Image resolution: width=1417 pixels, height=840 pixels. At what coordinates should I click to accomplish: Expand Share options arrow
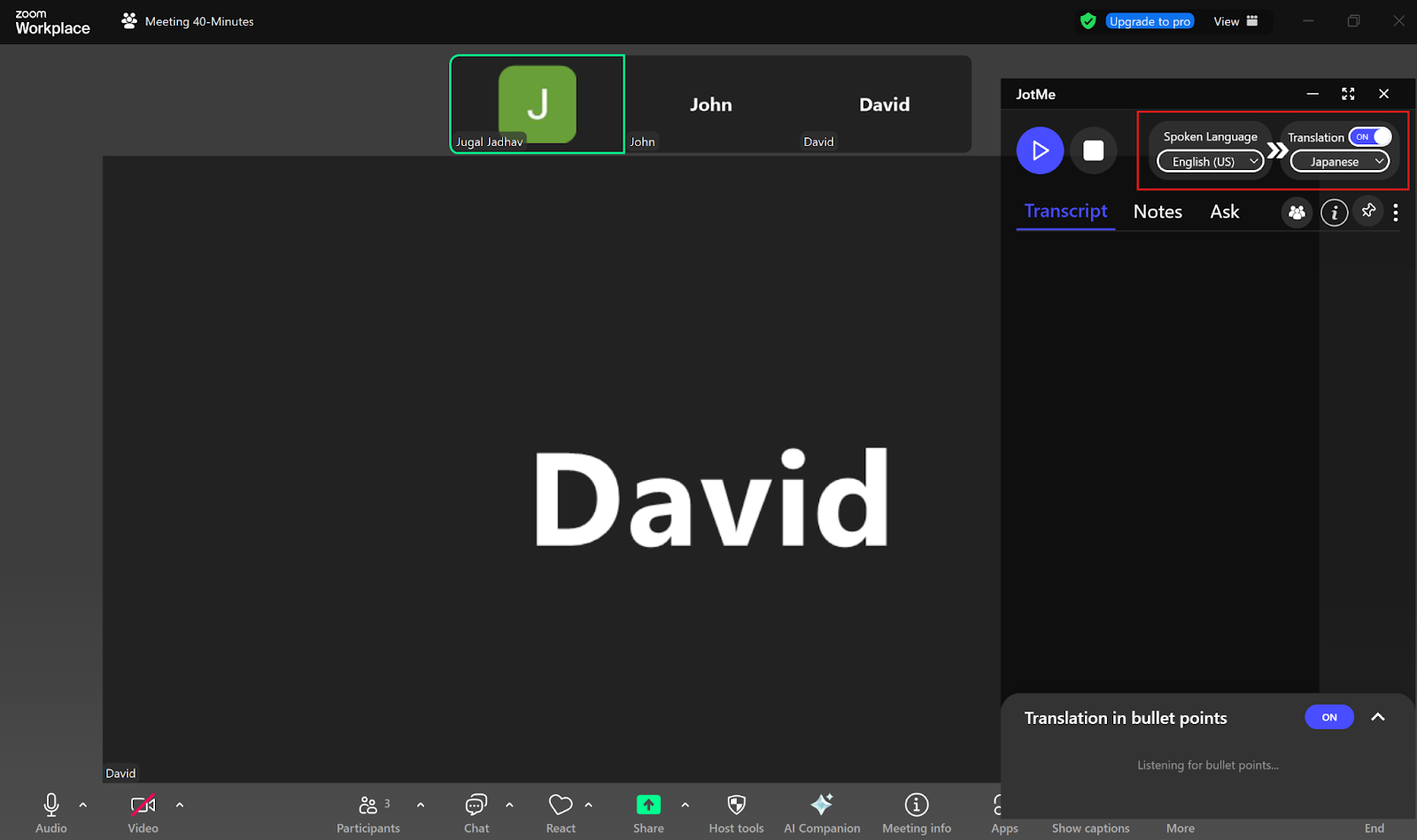685,805
